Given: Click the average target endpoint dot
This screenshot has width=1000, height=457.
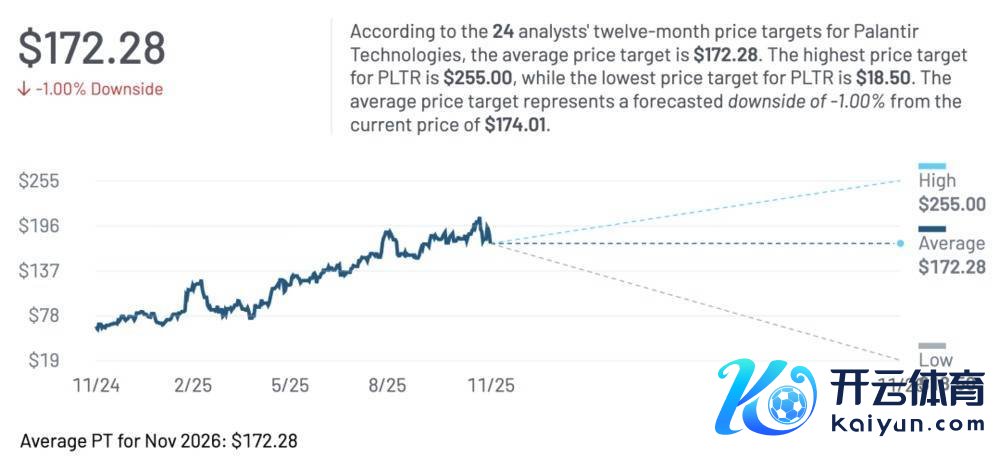Looking at the screenshot, I should (901, 243).
